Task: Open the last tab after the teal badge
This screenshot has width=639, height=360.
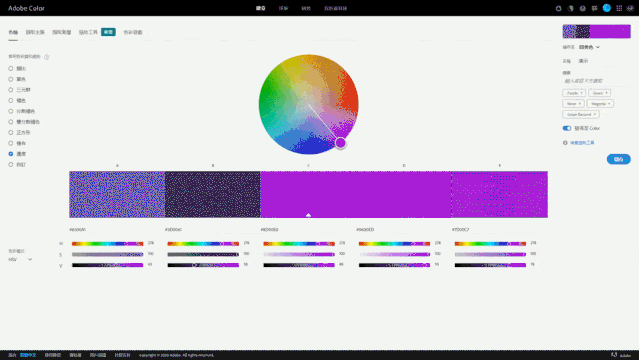Action: (133, 32)
